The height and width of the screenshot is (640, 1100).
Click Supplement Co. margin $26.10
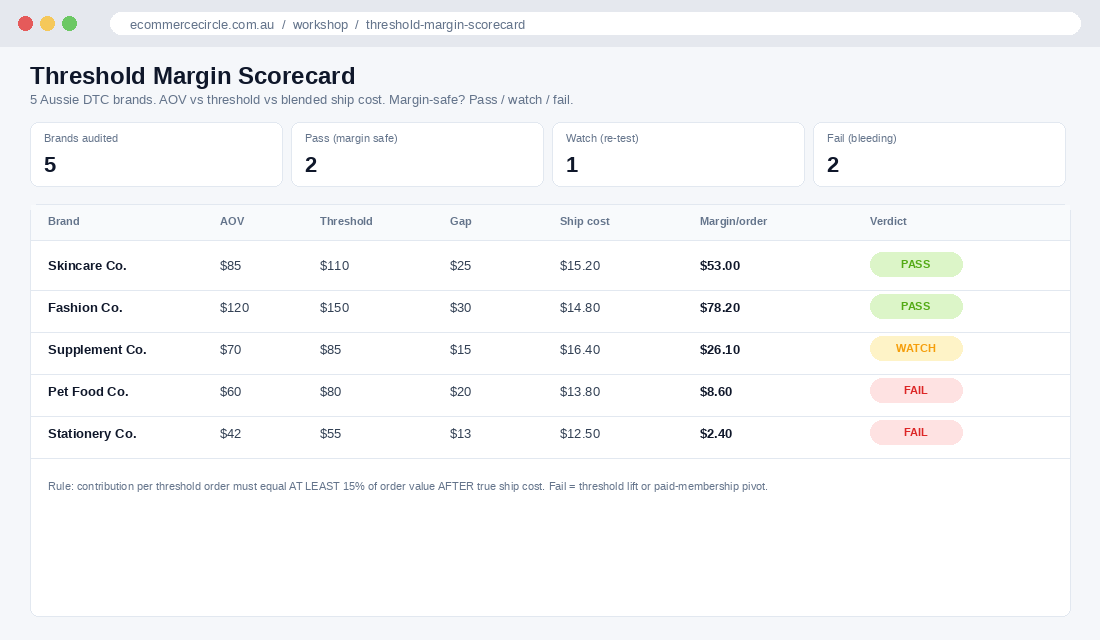click(x=720, y=349)
